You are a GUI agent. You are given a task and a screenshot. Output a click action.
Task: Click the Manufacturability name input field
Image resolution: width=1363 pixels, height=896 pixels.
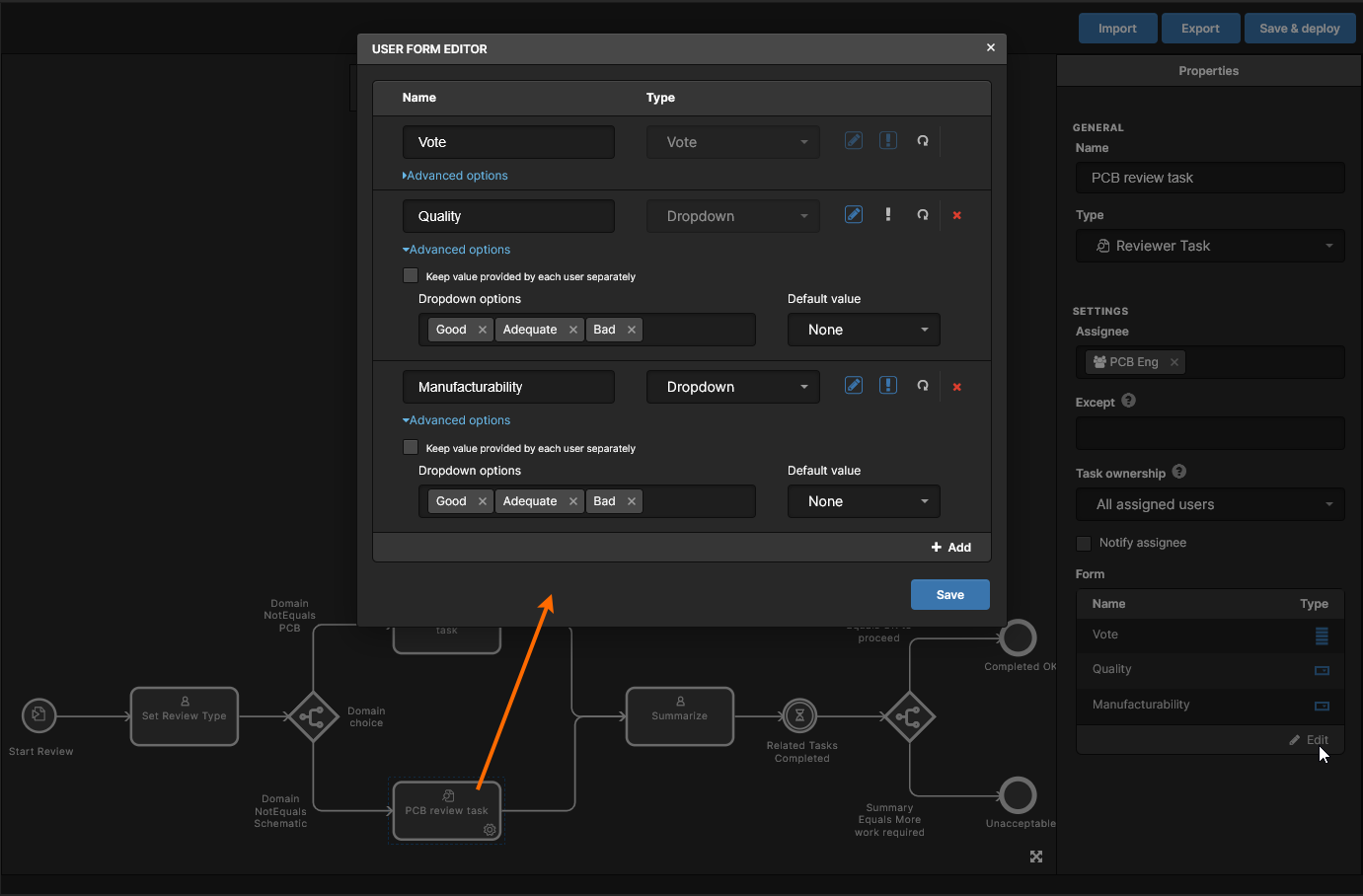(508, 387)
